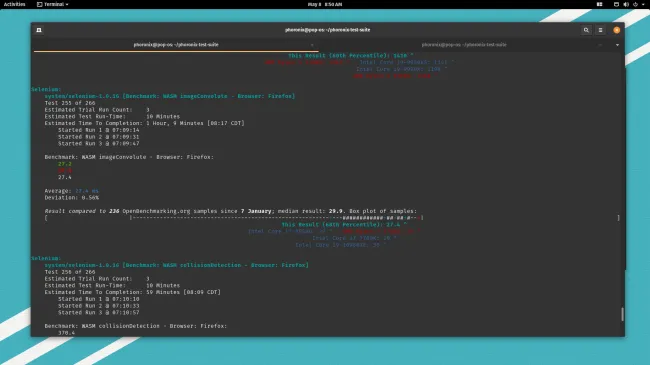Click the volume icon in the top bar
Screen dimensions: 650x365
pos(626,4)
